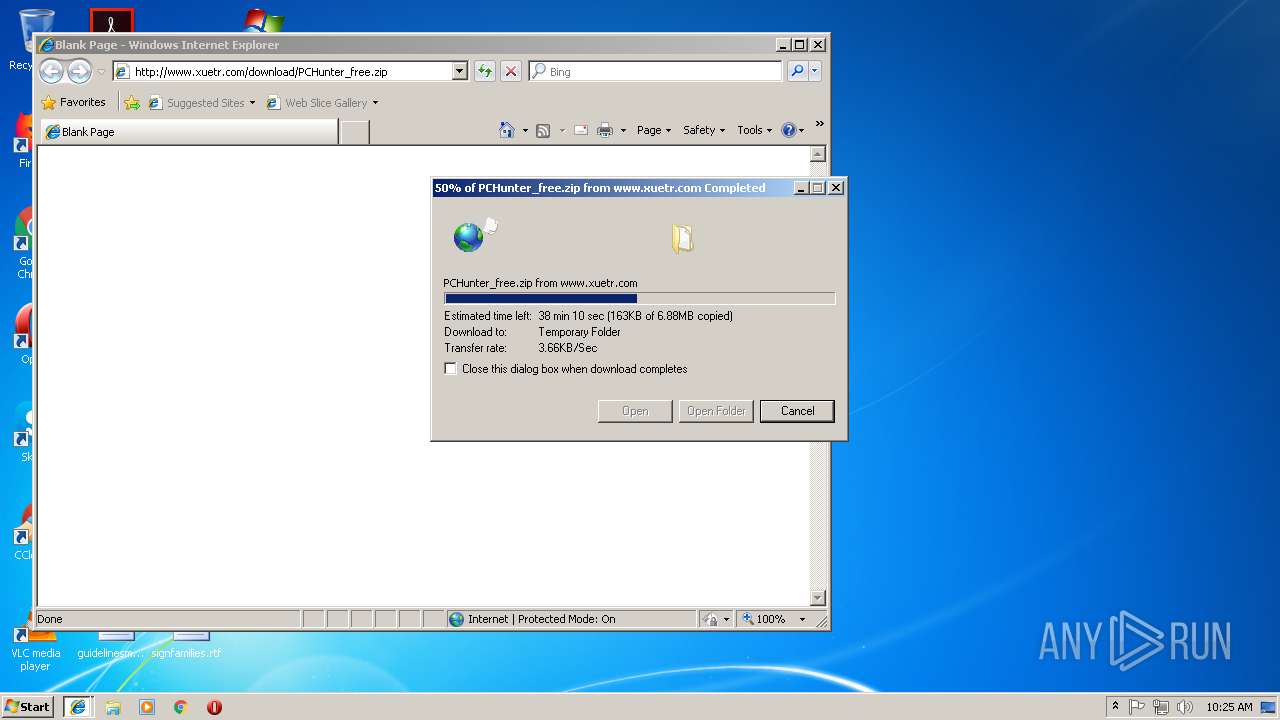Screen dimensions: 1280x720
Task: Open Google Chrome from the taskbar
Action: pos(181,707)
